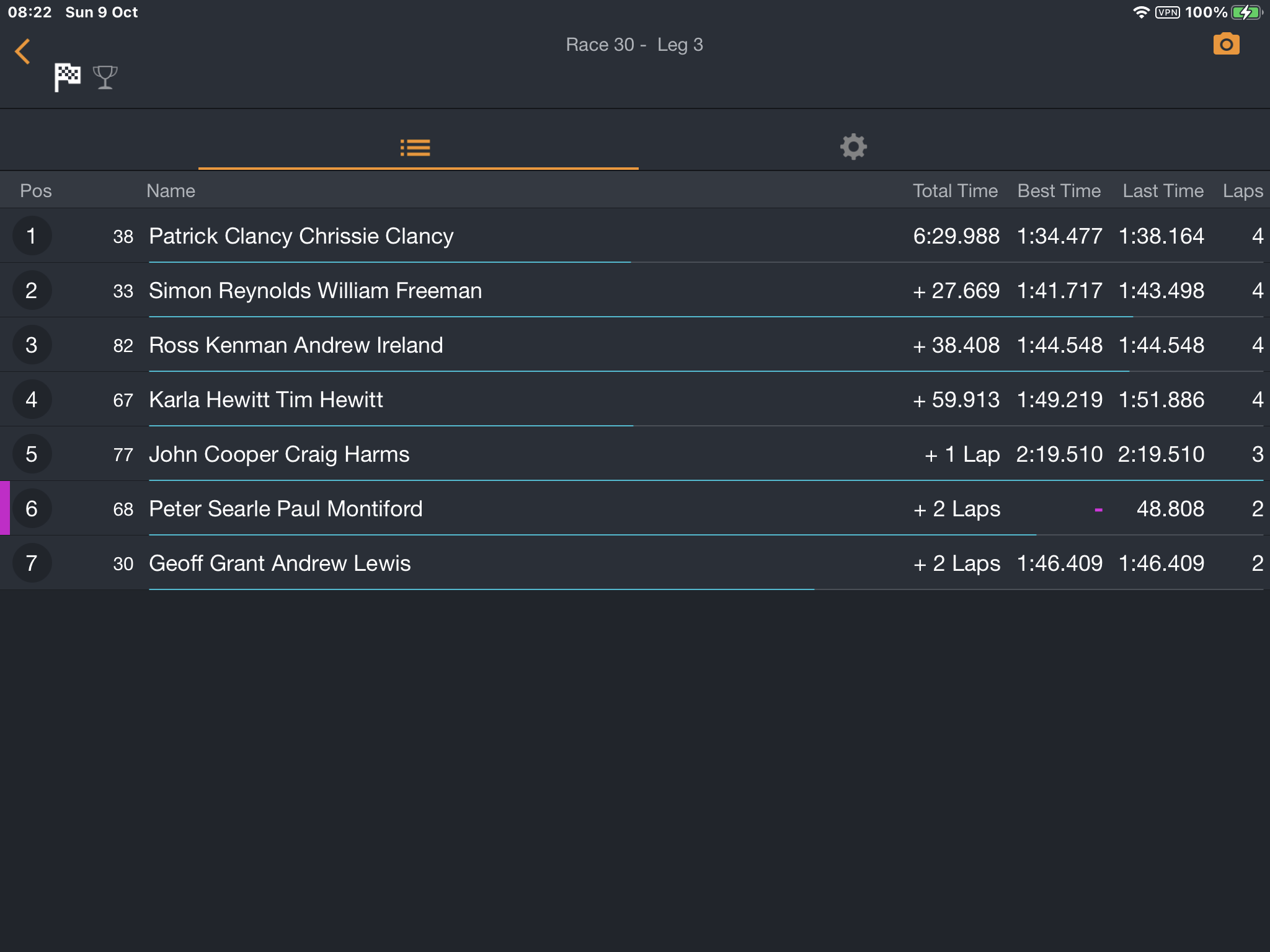Select Simon Reynolds William Freeman entry
The width and height of the screenshot is (1270, 952).
[x=635, y=290]
